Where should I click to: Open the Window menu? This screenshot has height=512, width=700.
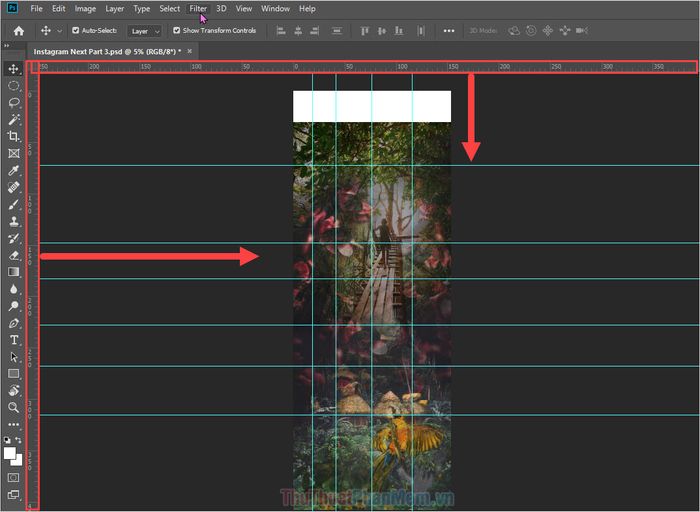(275, 8)
